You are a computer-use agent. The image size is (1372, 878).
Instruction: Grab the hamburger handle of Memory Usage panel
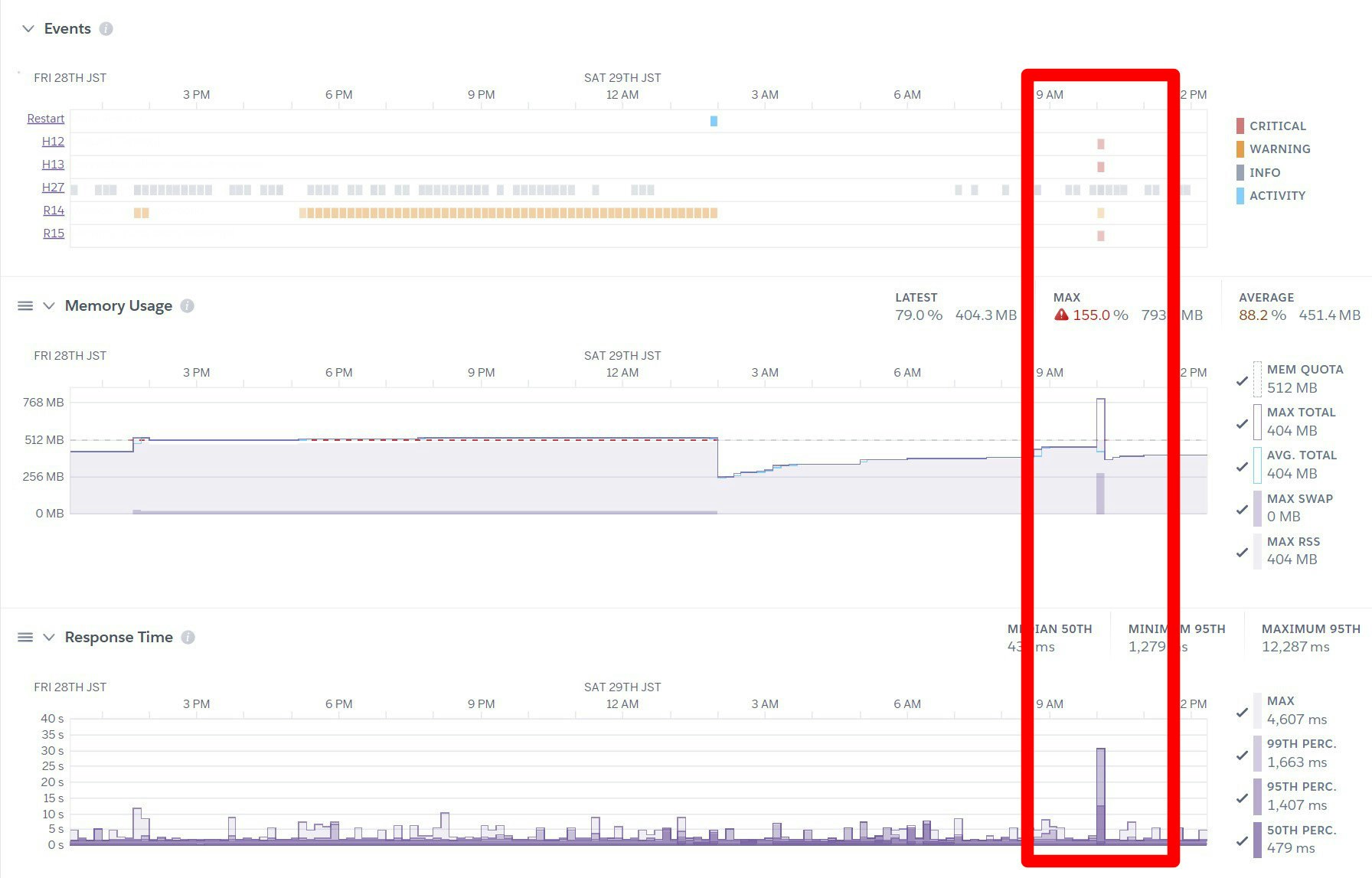point(25,306)
